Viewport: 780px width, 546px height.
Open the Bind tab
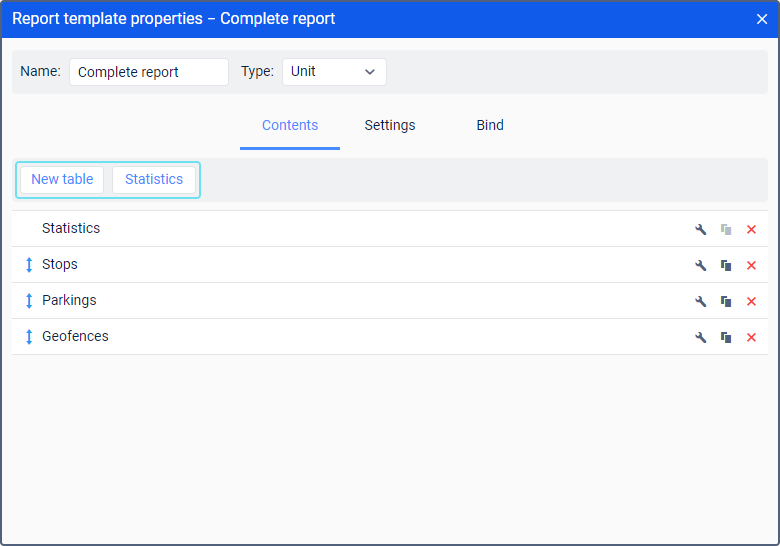click(x=490, y=125)
